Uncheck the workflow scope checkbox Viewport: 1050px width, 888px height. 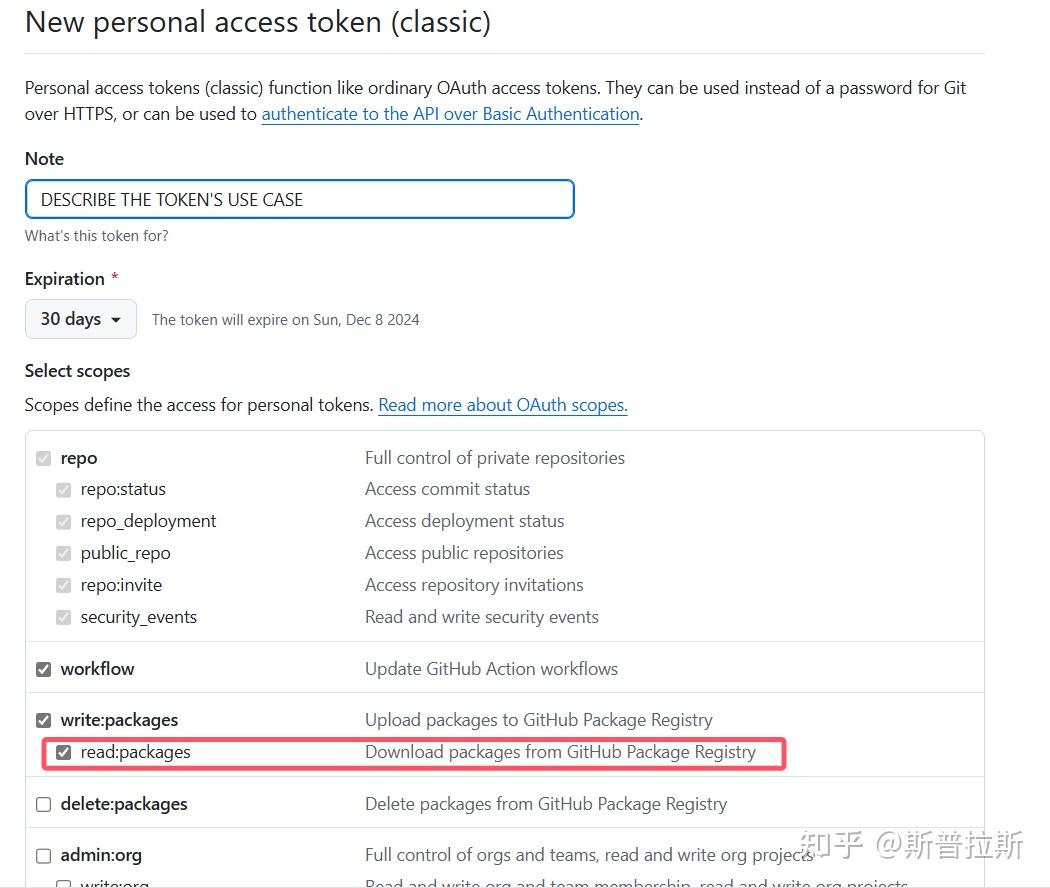tap(43, 669)
